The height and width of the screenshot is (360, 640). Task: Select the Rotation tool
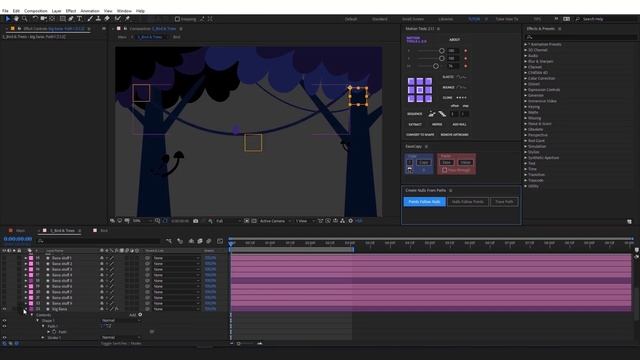coord(35,19)
